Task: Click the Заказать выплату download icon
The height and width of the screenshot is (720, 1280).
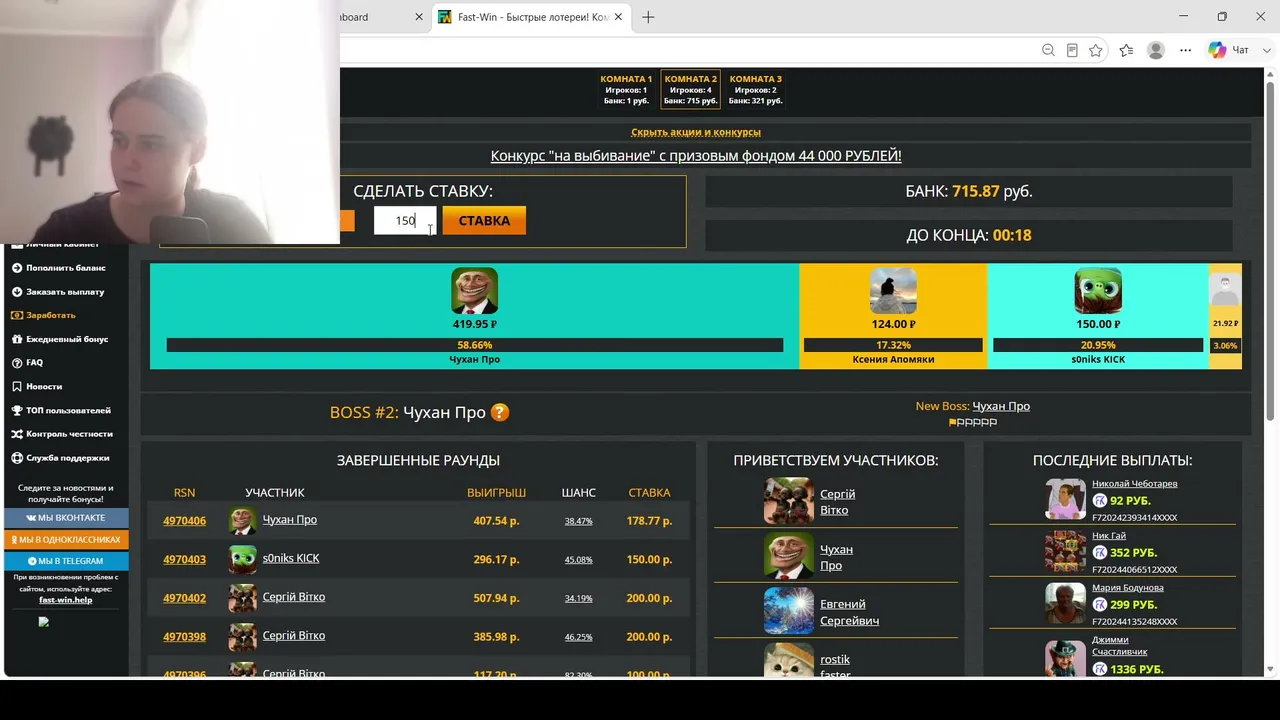Action: tap(17, 292)
